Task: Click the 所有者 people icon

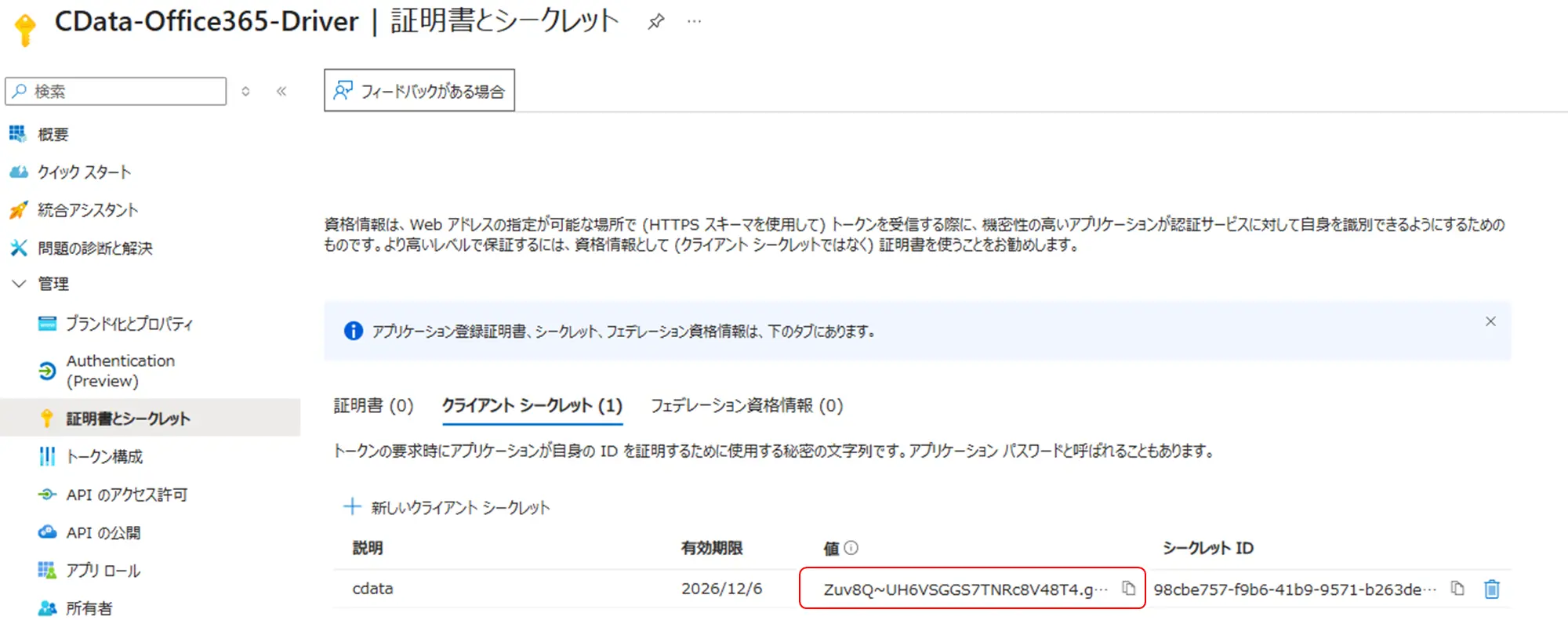Action: [x=47, y=608]
